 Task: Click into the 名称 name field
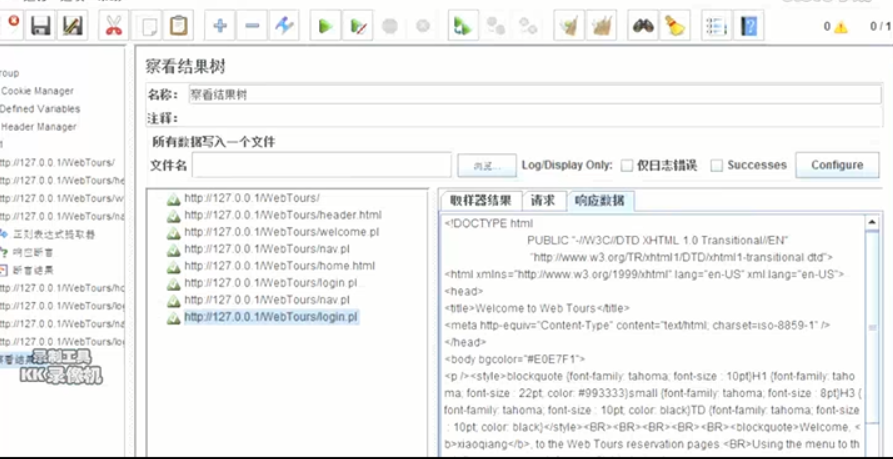(x=535, y=95)
